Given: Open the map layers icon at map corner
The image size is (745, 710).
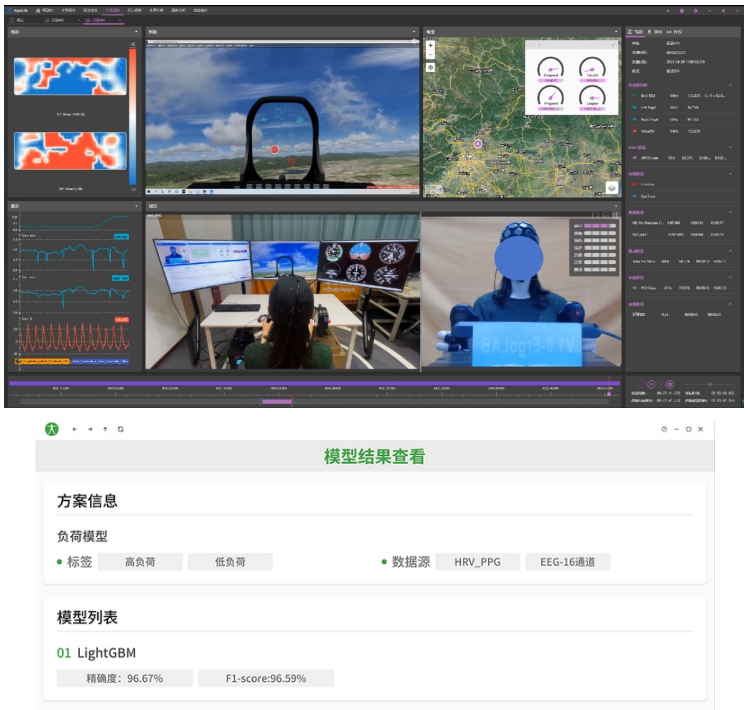Looking at the screenshot, I should (611, 187).
